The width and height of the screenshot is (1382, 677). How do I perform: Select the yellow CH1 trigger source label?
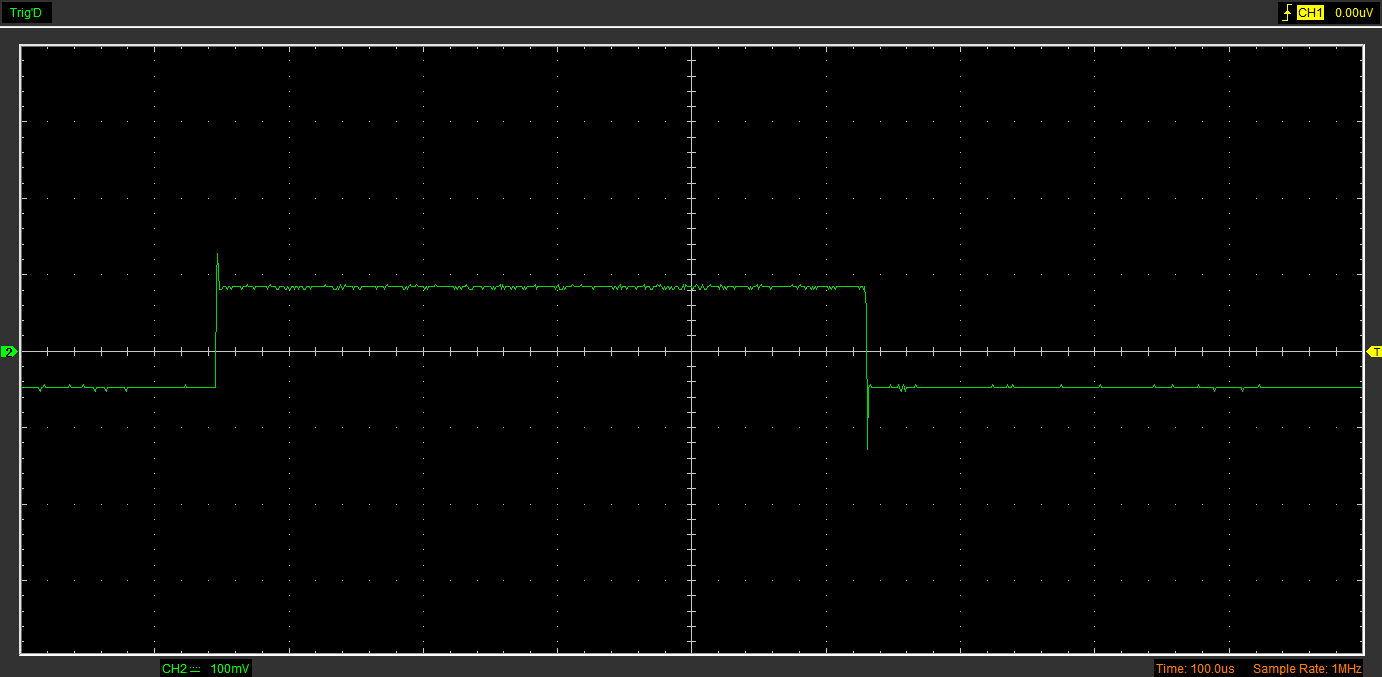point(1310,13)
